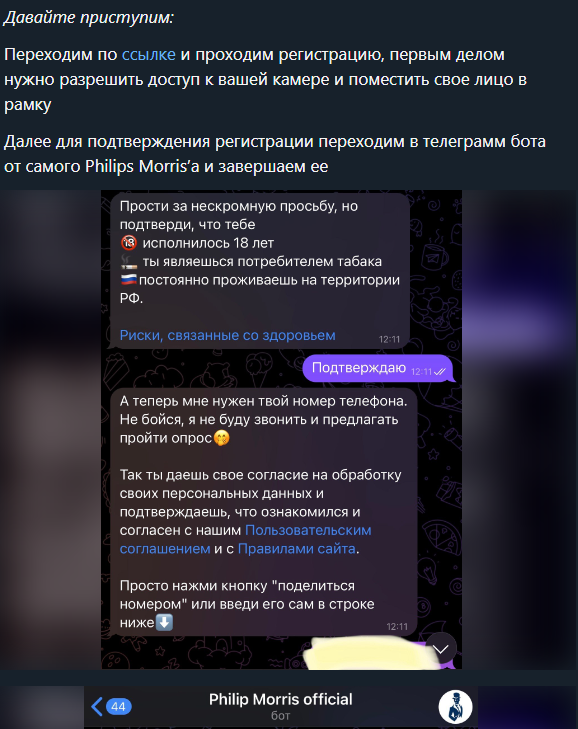Select the purple "Подтверждаю" sent message bubble
Screen dimensions: 578x729
point(377,368)
